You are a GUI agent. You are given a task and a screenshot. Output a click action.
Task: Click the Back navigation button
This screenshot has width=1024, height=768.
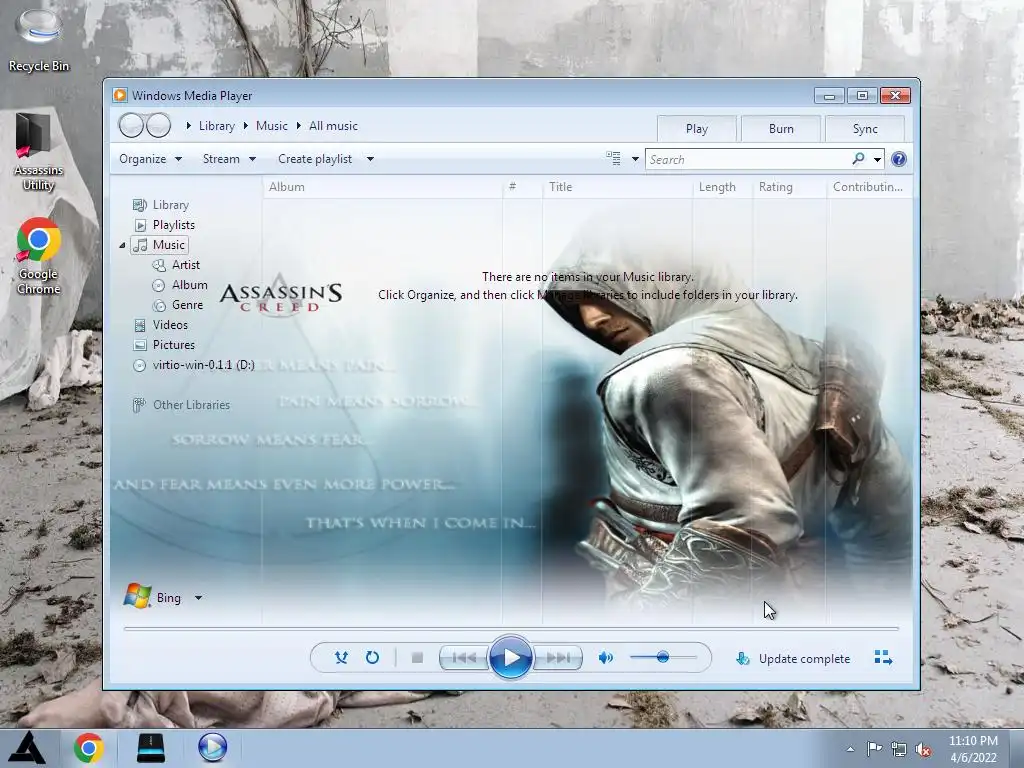point(131,125)
